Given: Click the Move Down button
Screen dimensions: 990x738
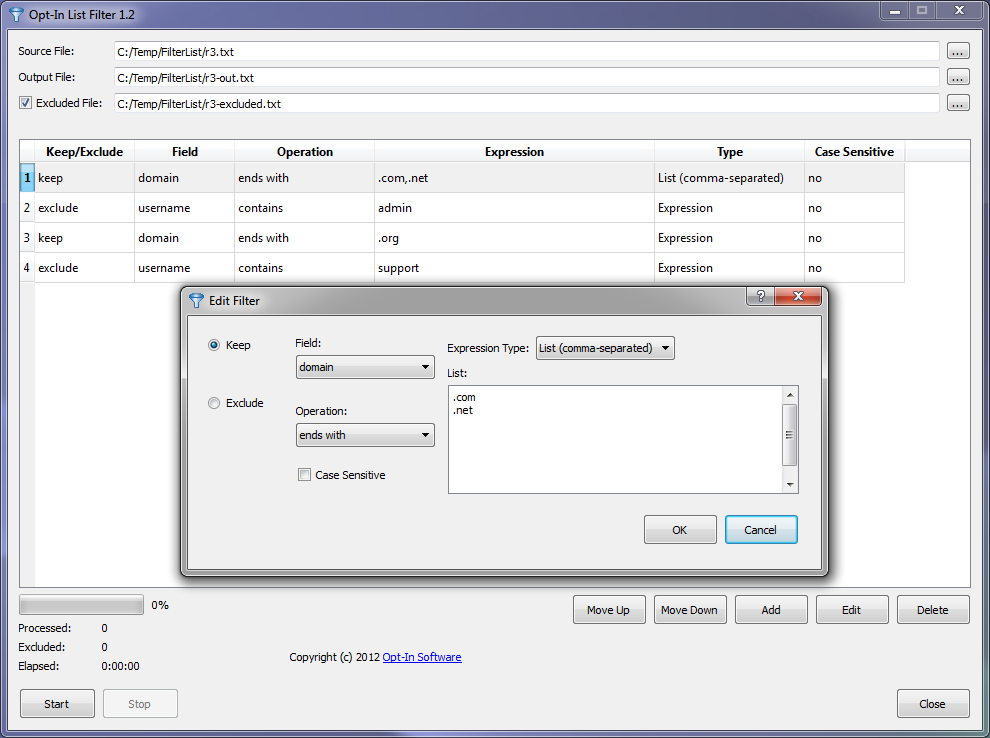Looking at the screenshot, I should tap(690, 609).
